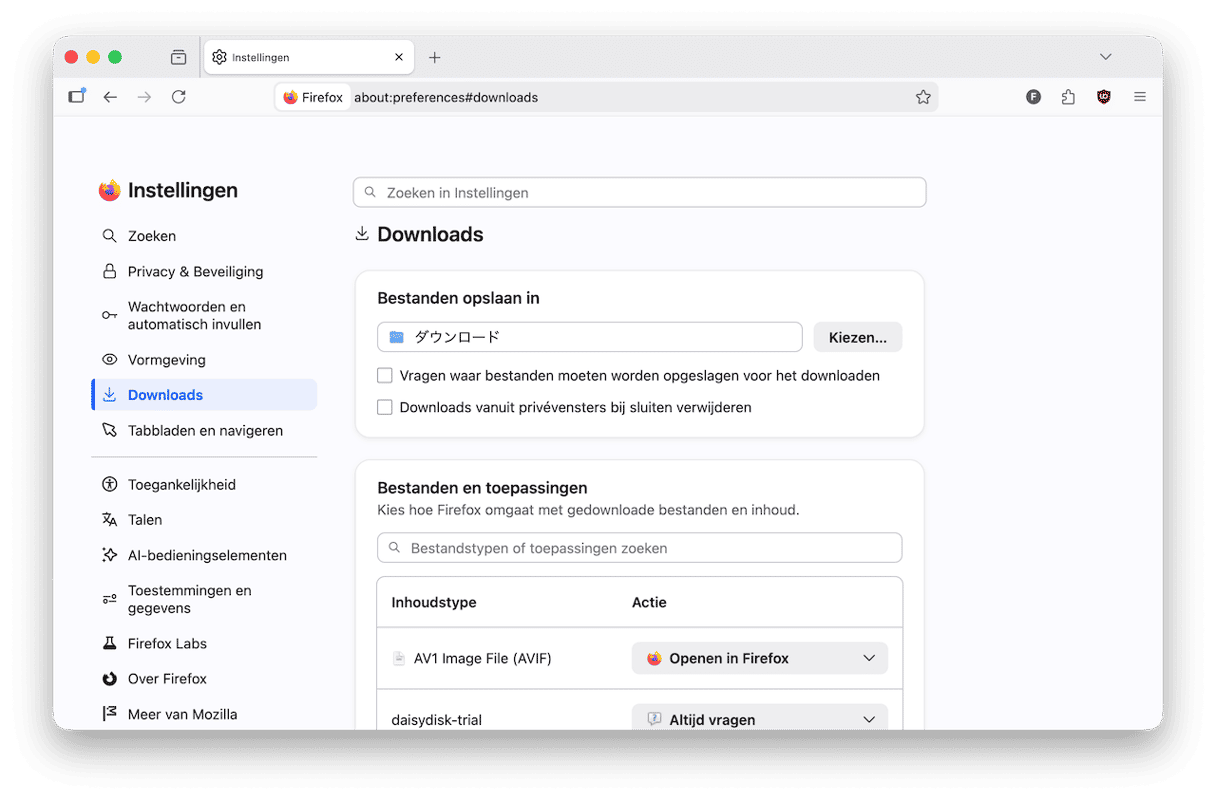Select the Downloads category
This screenshot has height=800, width=1216.
(204, 395)
